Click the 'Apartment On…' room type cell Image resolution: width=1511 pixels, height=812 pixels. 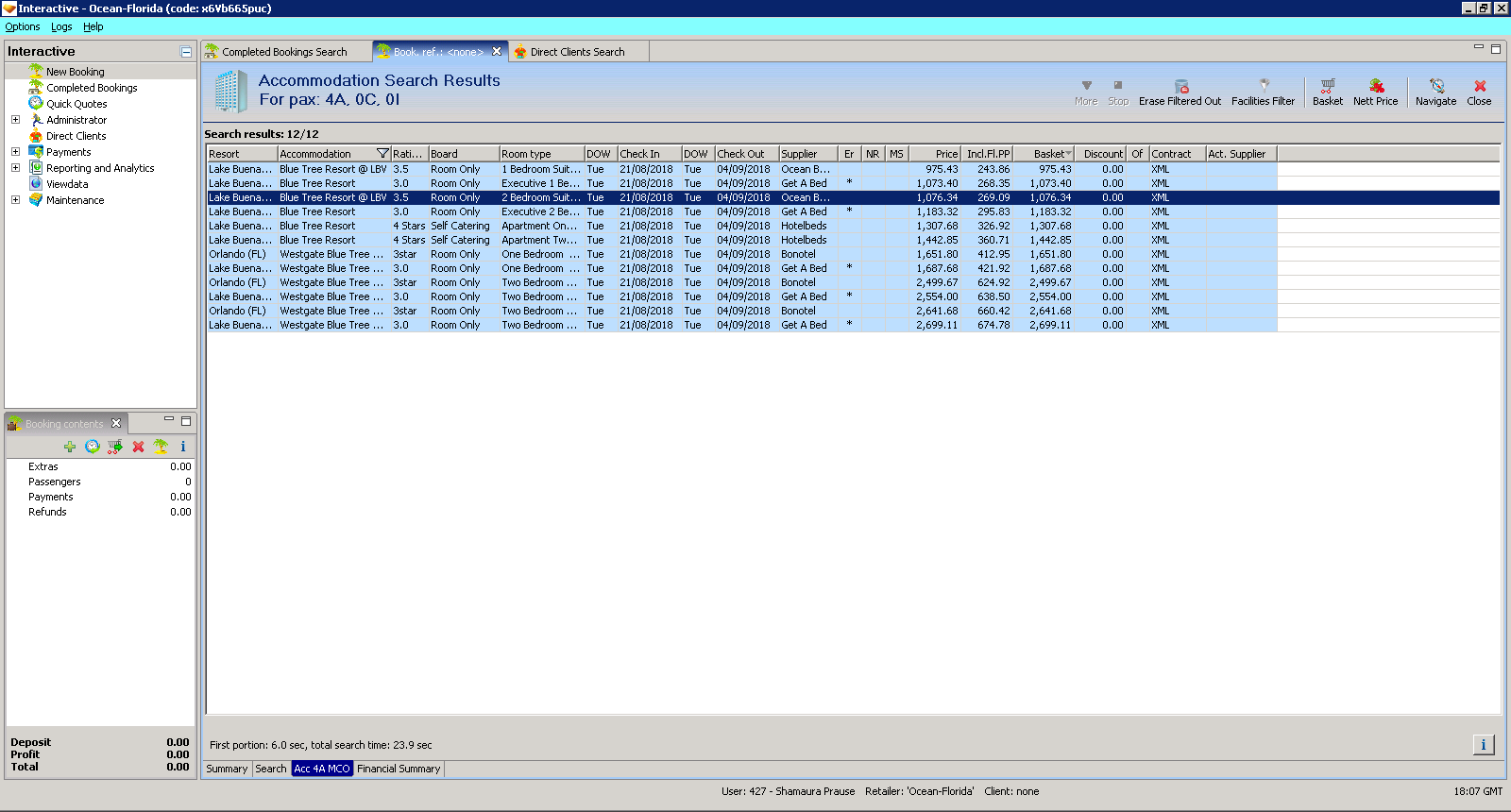pos(541,227)
